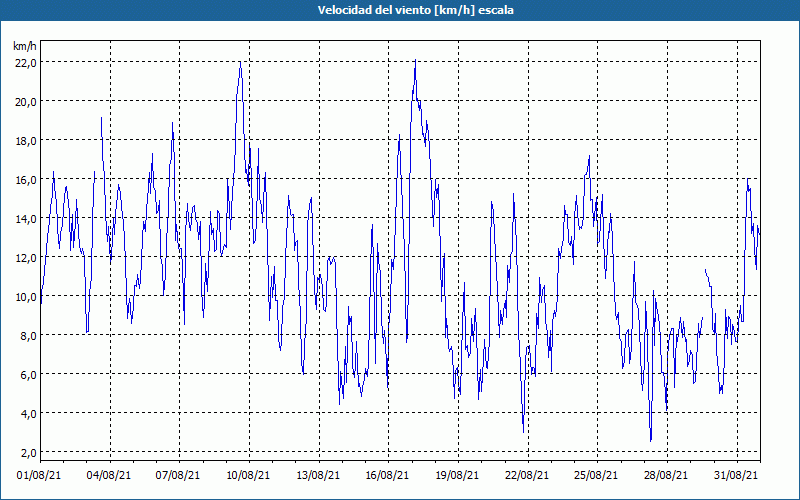Viewport: 800px width, 500px height.
Task: Click the 2,0 y-axis value
Action: click(28, 453)
